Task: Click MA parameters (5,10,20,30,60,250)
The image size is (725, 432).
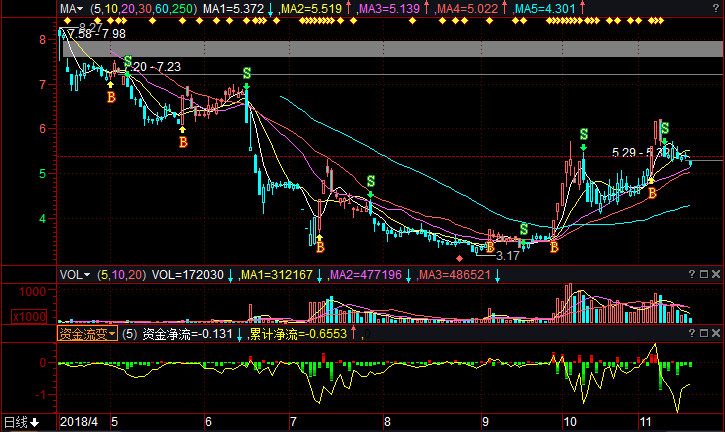Action: tap(142, 8)
